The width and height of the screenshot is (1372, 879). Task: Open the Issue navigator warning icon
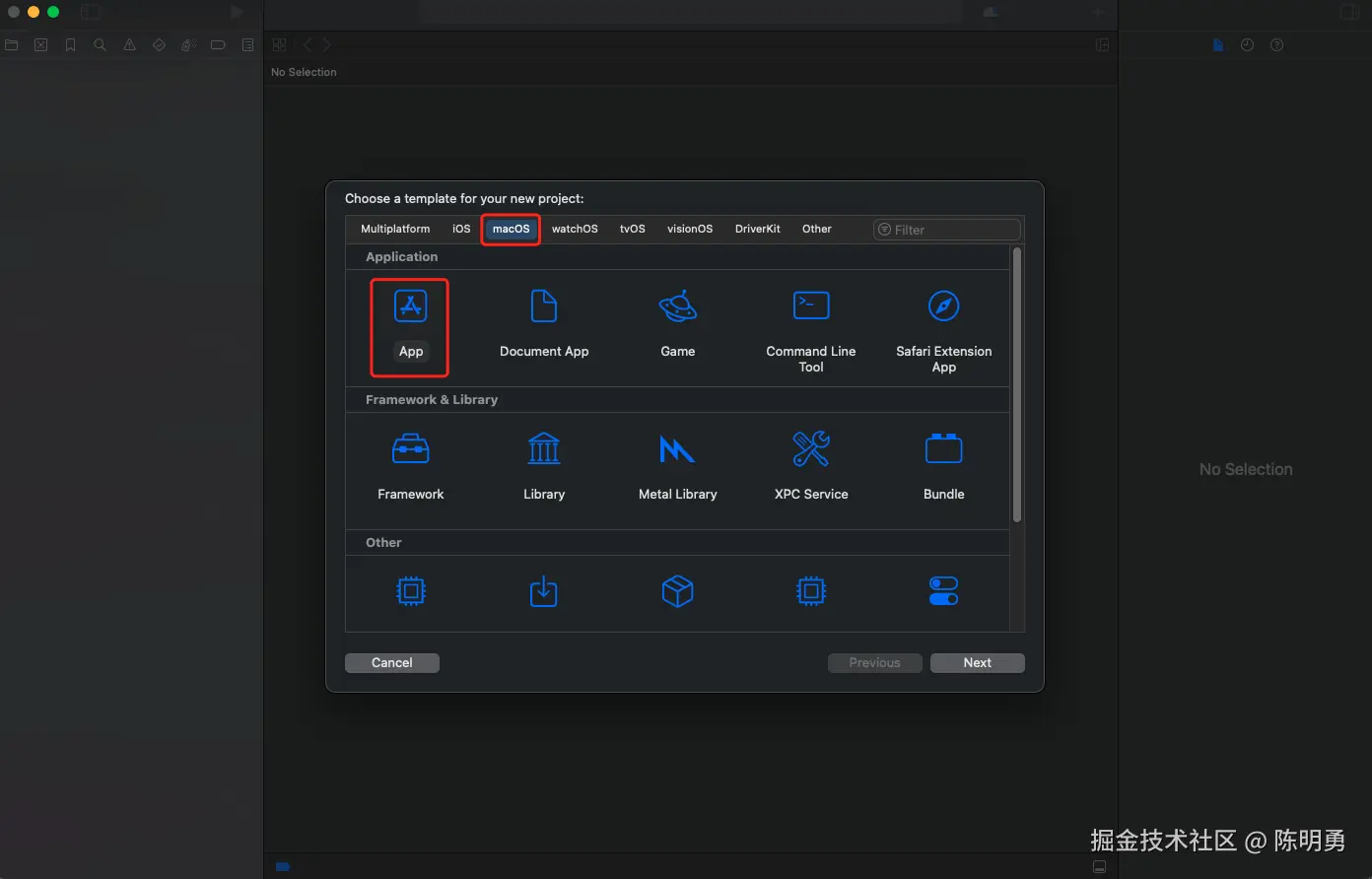[129, 45]
